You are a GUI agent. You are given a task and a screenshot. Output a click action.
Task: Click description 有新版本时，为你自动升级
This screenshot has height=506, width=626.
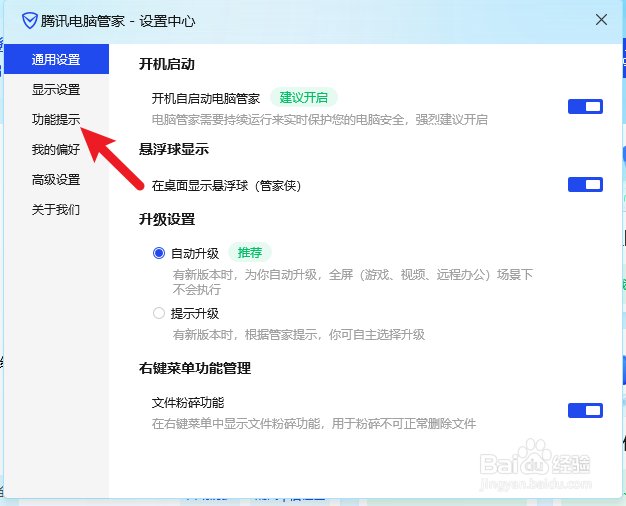coord(353,282)
